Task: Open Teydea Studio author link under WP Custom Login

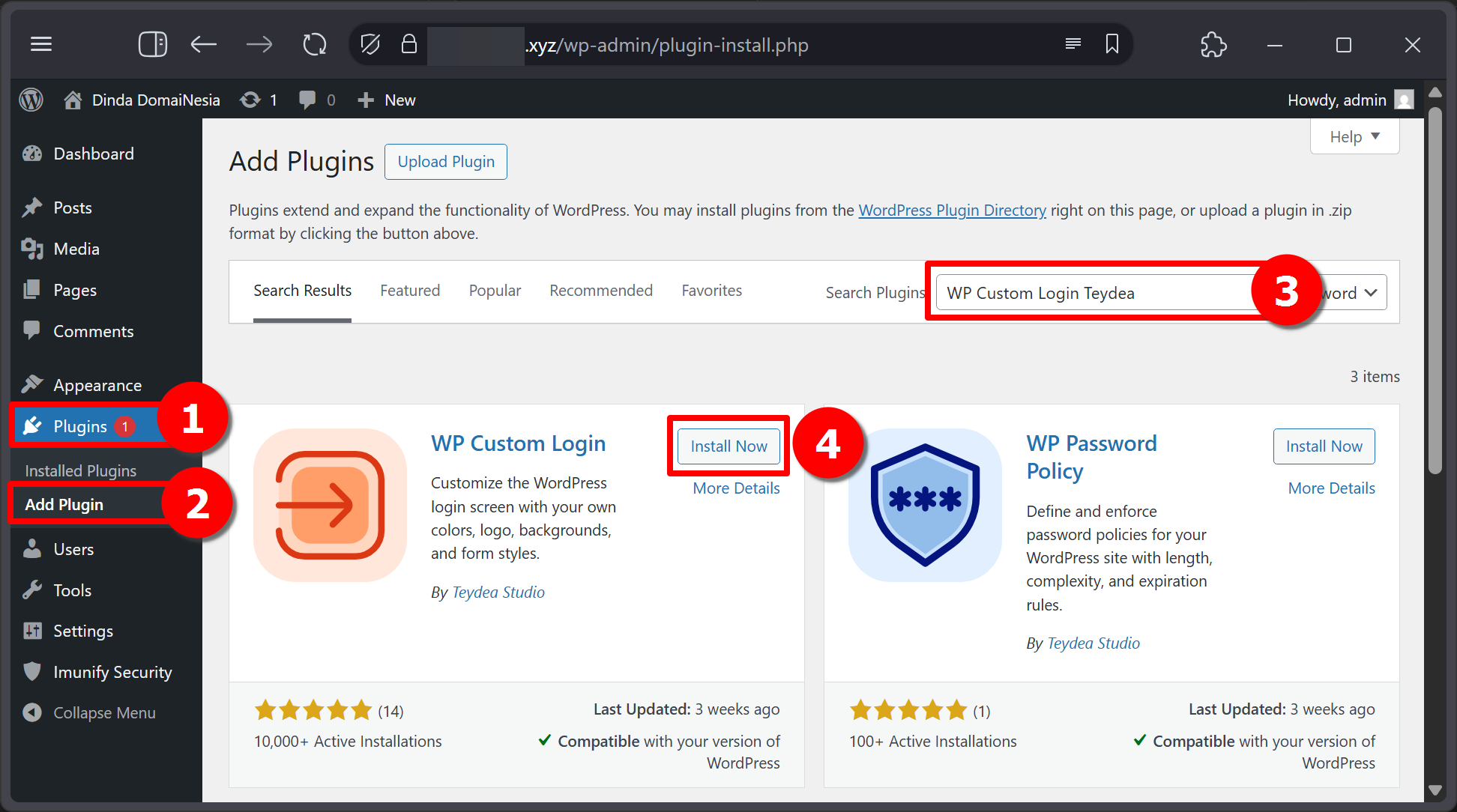Action: click(498, 592)
